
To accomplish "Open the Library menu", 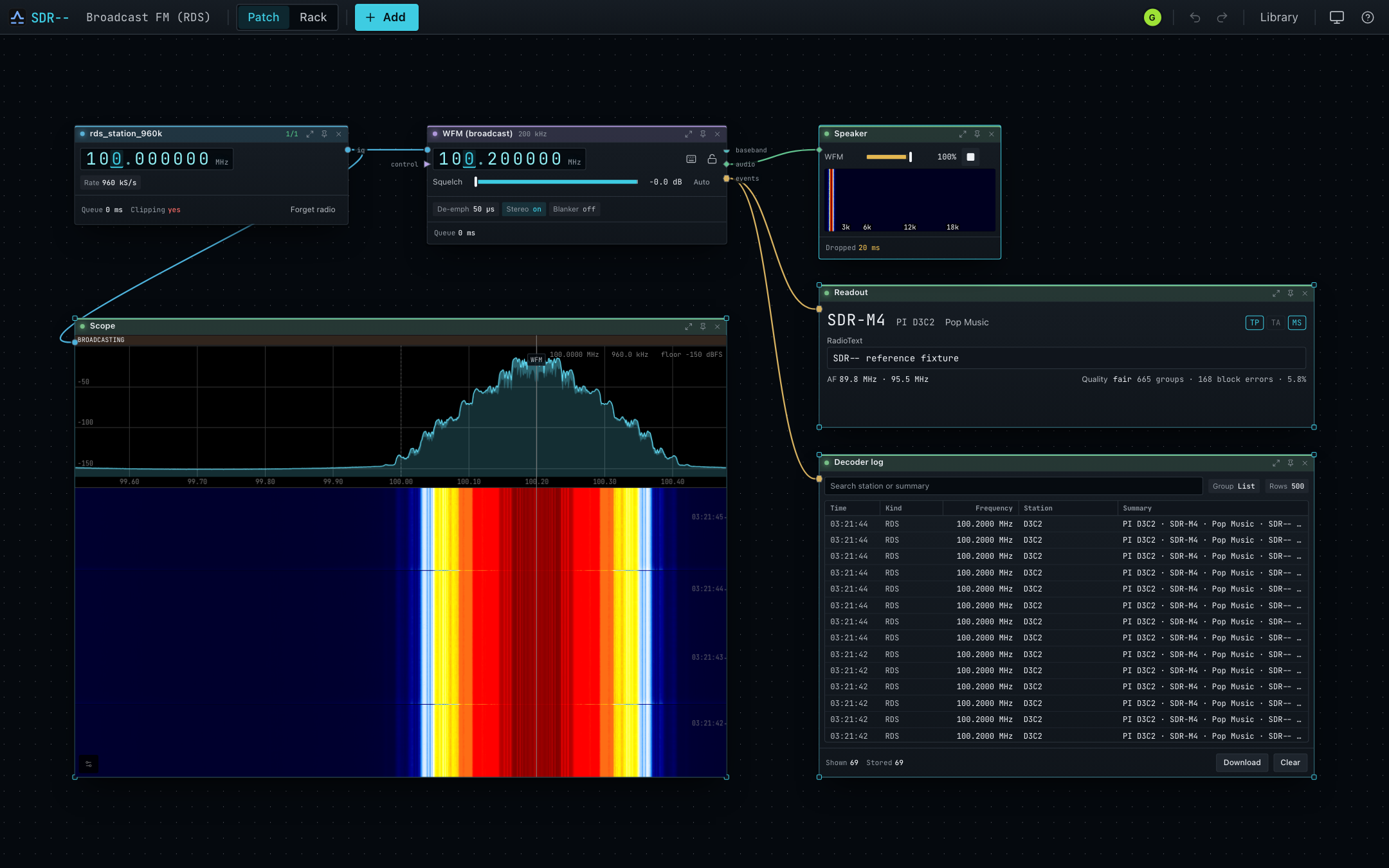I will pyautogui.click(x=1278, y=17).
